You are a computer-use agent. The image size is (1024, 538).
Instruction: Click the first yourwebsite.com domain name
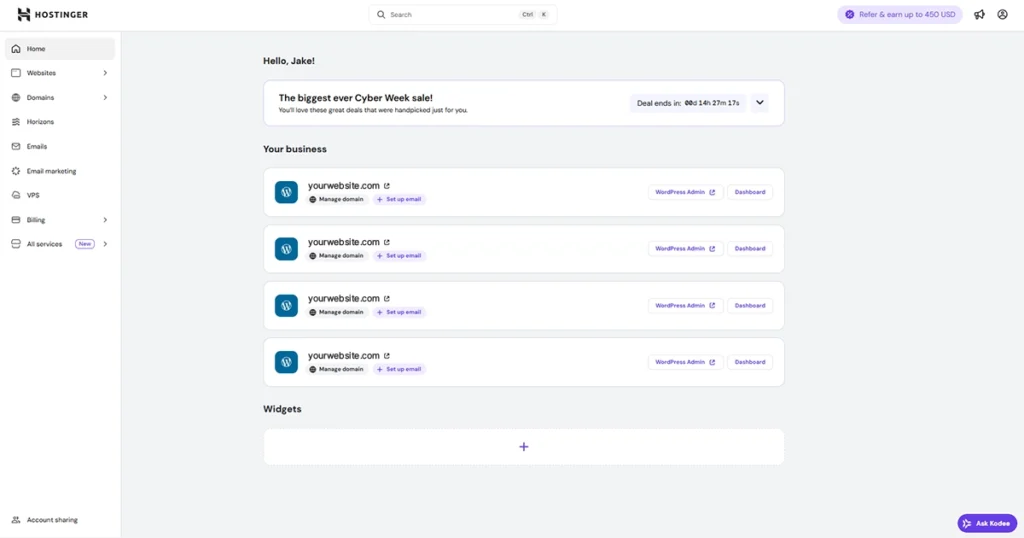pyautogui.click(x=344, y=186)
